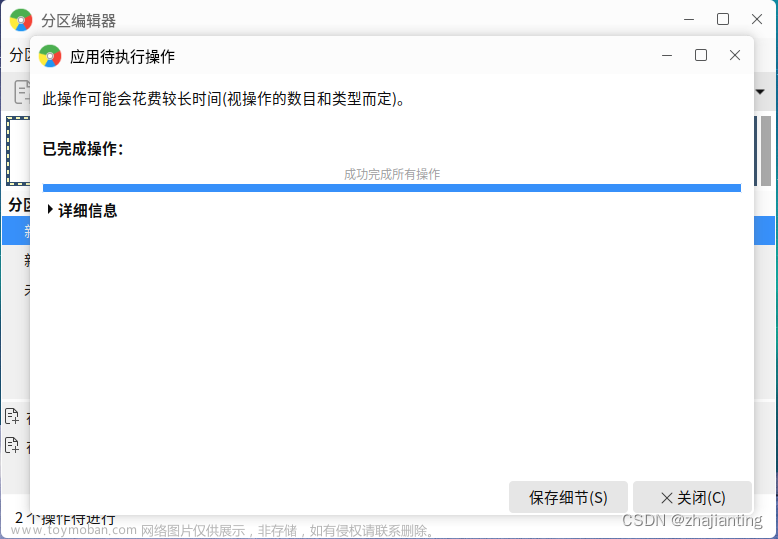Click the partition graphic in main window
Screen dimensions: 778x539
pyautogui.click(x=18, y=151)
